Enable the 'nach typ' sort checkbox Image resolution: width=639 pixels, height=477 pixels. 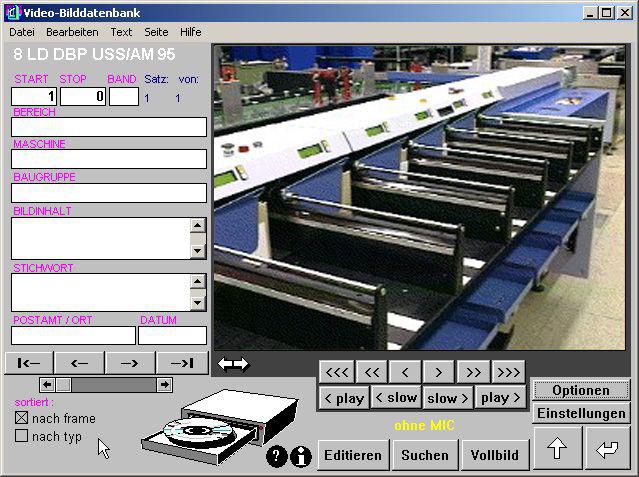(x=21, y=436)
